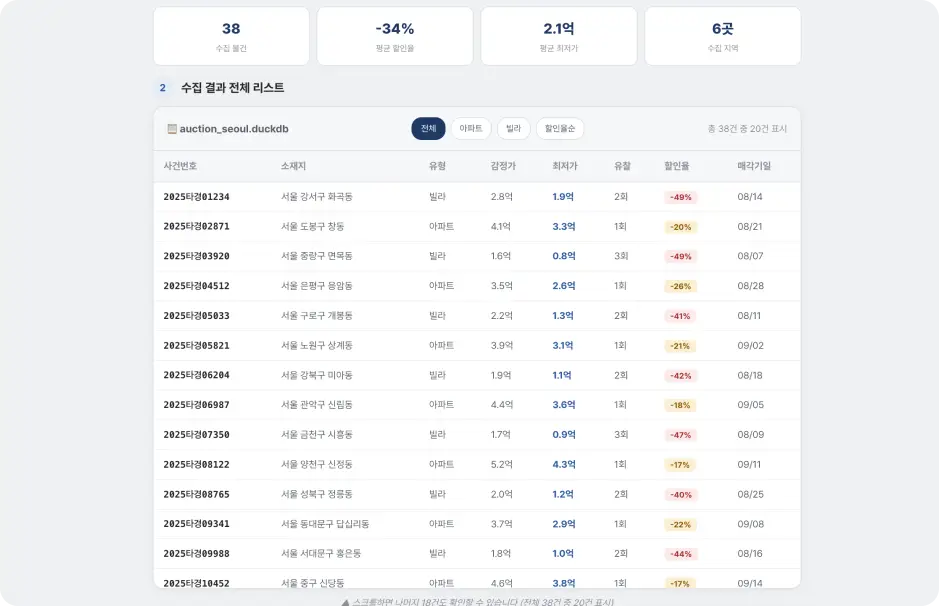The width and height of the screenshot is (939, 606).
Task: Select case number 2025타경07350
Action: click(196, 435)
